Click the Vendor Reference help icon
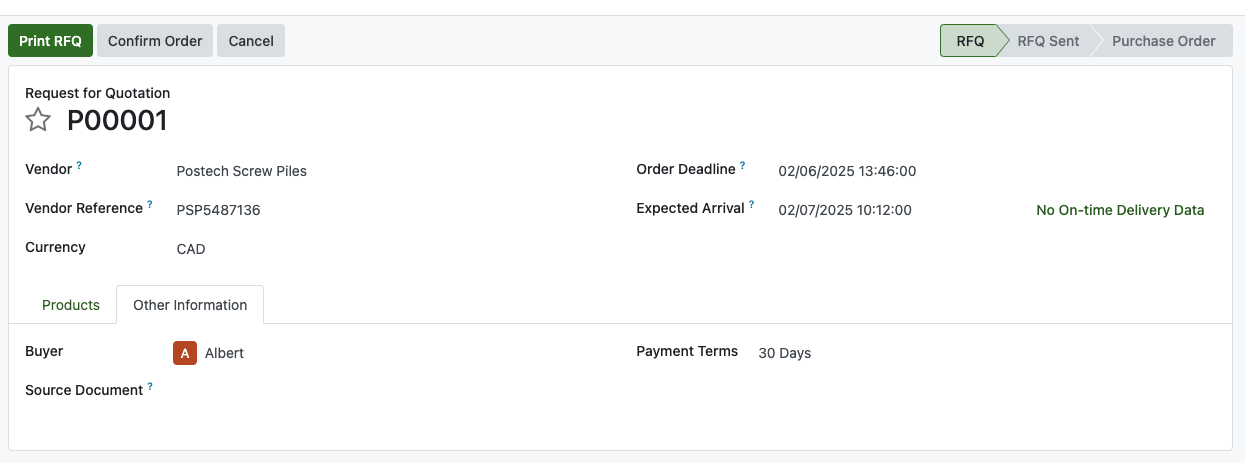This screenshot has height=463, width=1245. 150,204
